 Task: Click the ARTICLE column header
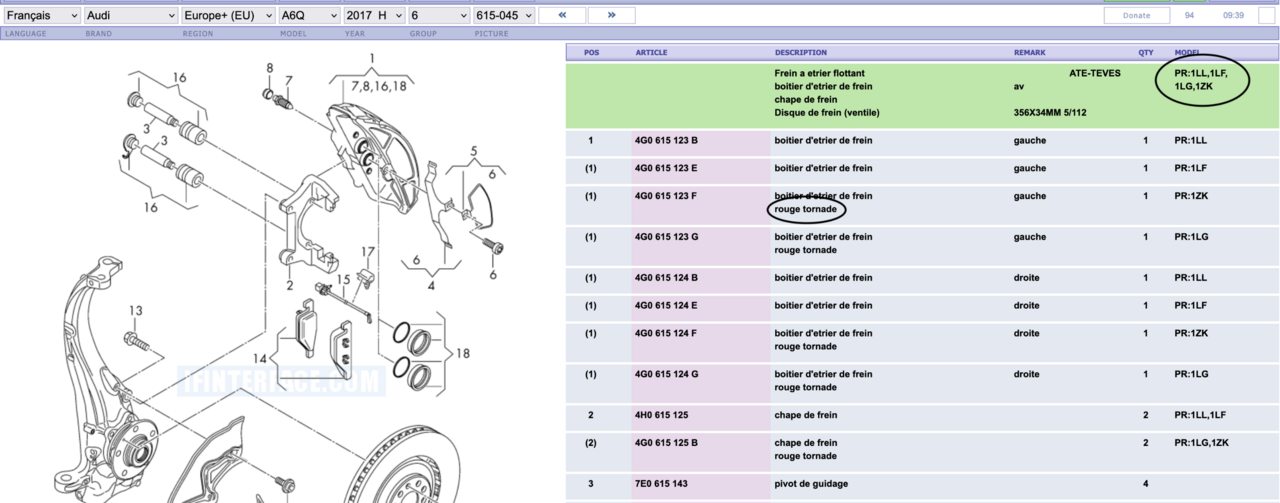click(651, 52)
